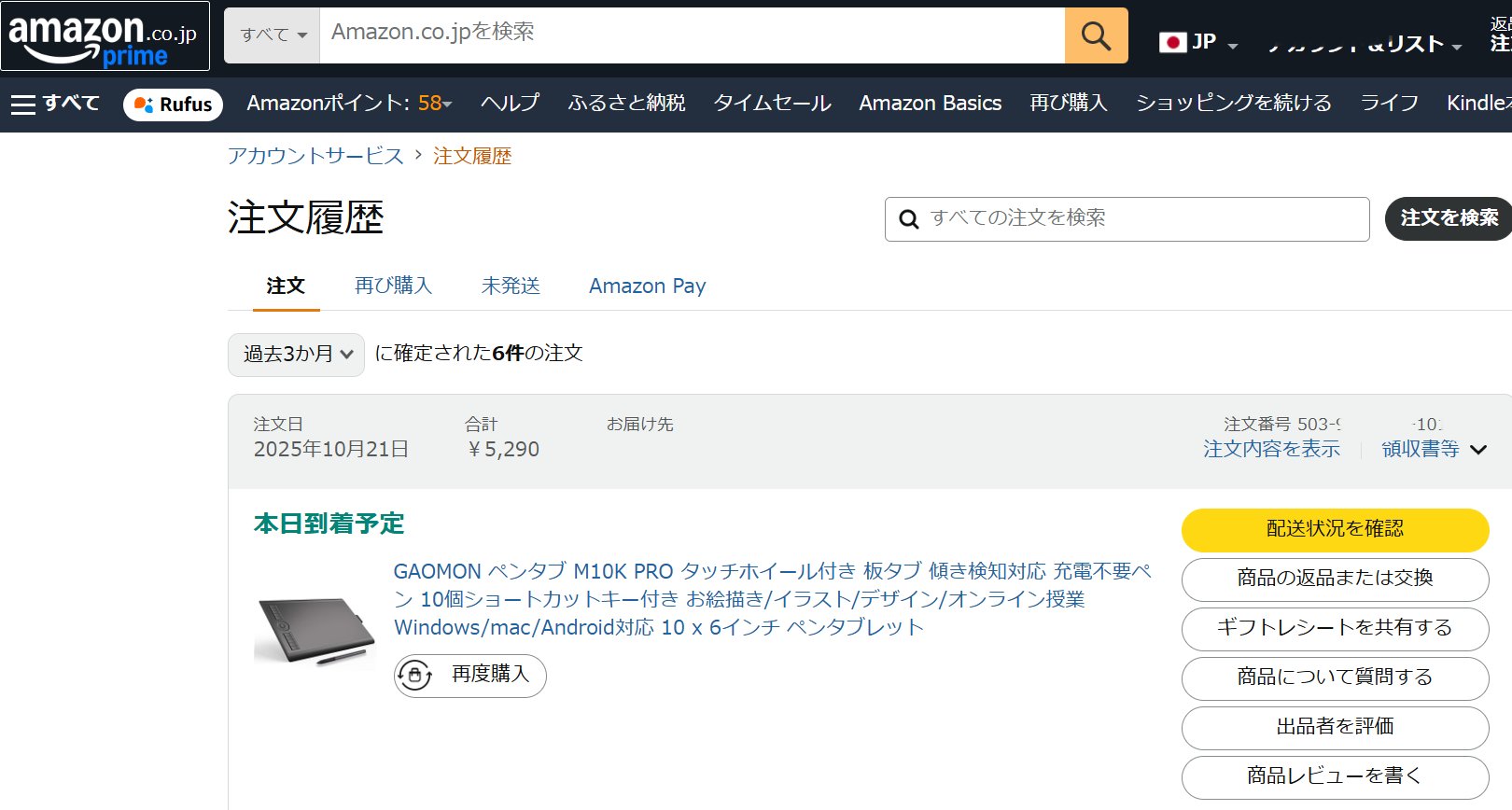Viewport: 1512px width, 810px height.
Task: Click the orange search magnifier button
Action: (x=1096, y=35)
